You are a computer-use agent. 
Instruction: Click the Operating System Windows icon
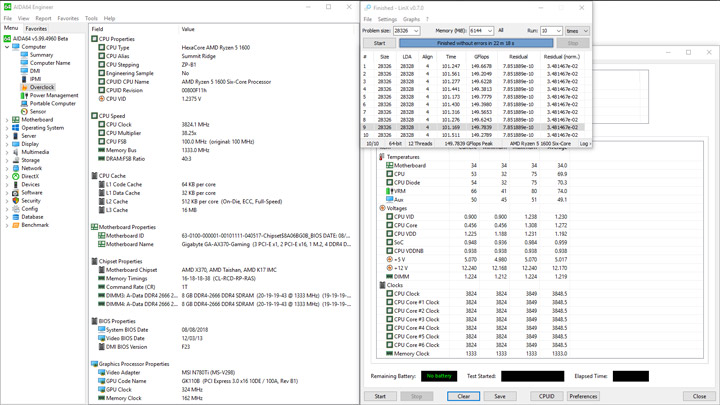pyautogui.click(x=16, y=128)
